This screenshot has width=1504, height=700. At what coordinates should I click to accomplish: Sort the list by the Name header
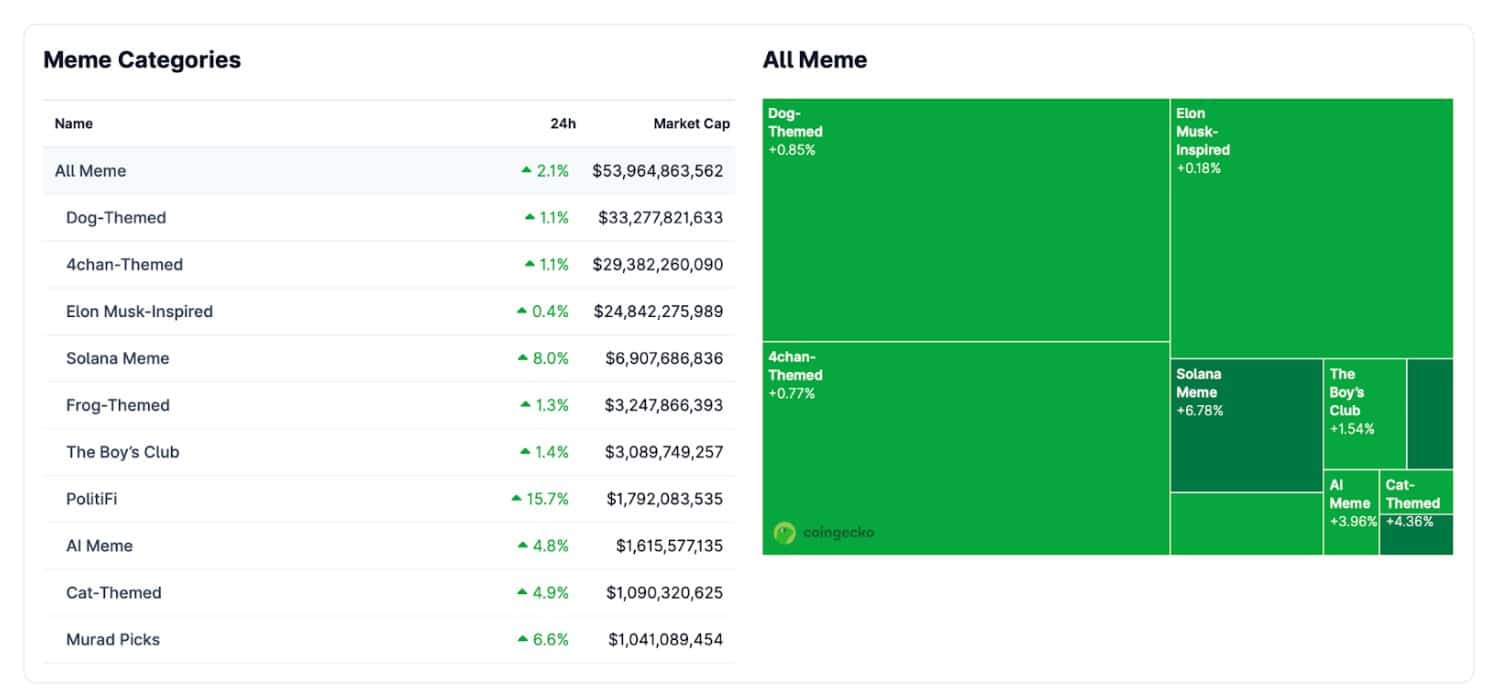pos(72,123)
